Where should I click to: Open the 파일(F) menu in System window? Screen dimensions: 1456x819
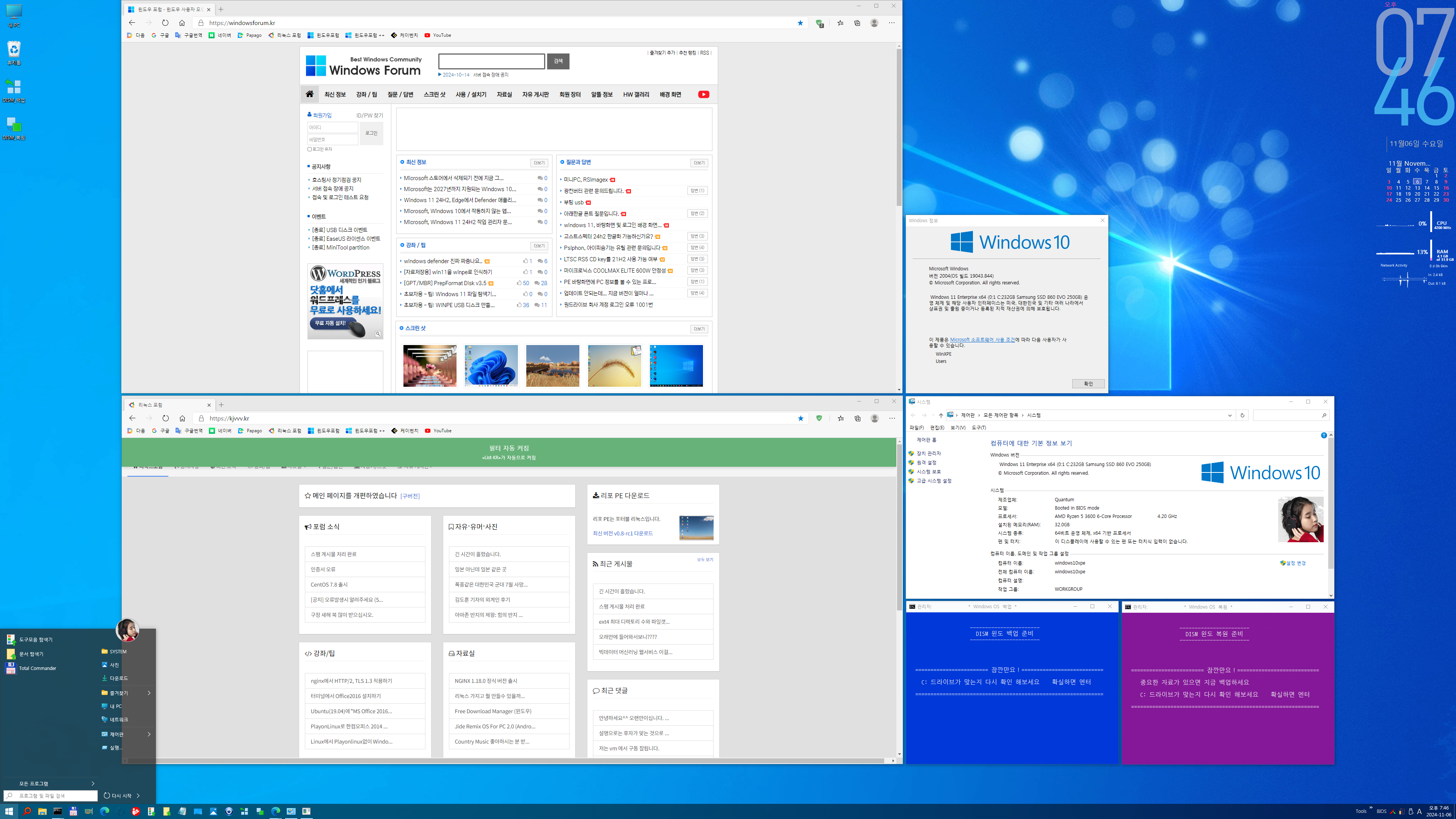pos(916,428)
